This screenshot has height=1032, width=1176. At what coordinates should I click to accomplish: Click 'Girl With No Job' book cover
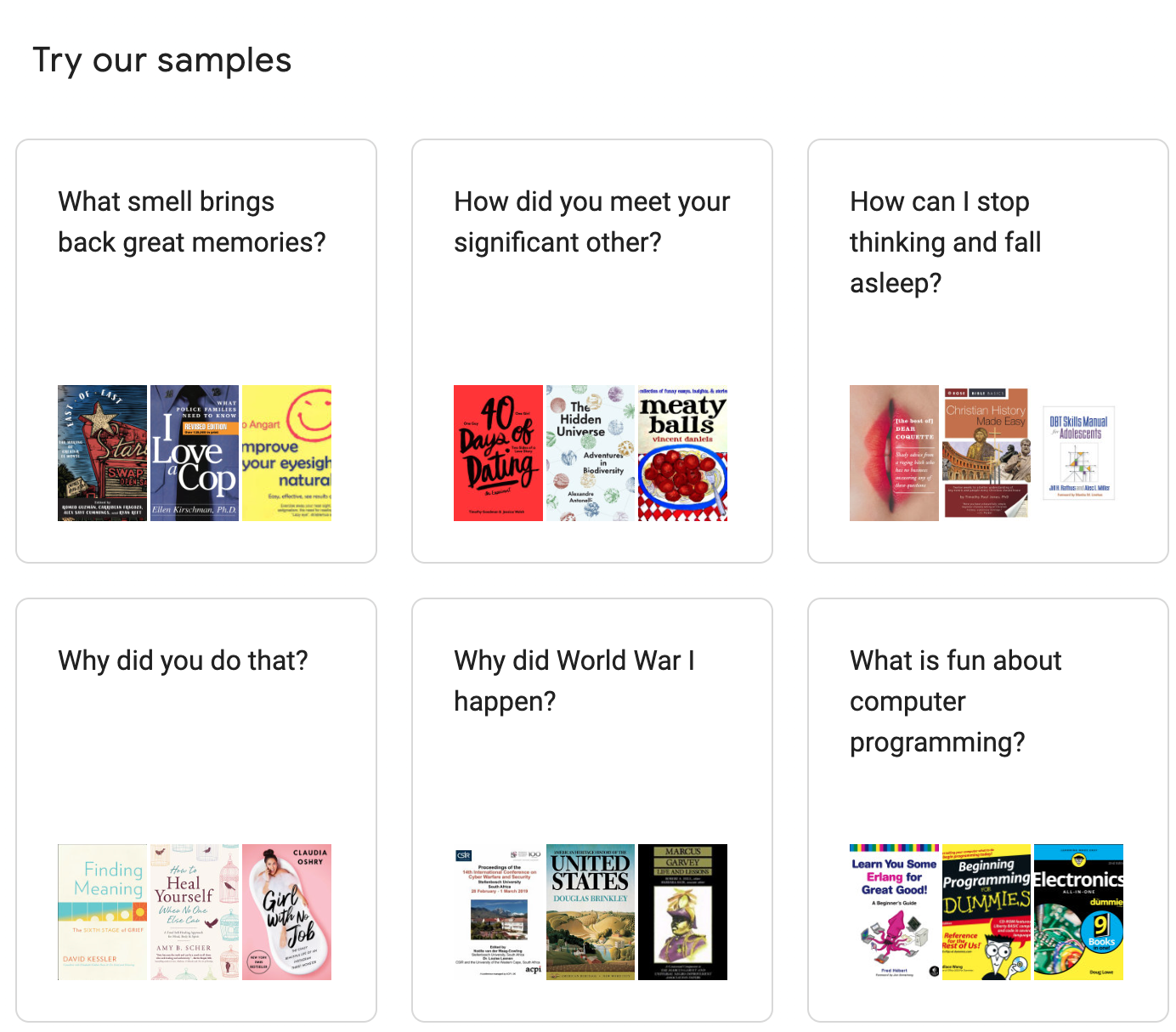pyautogui.click(x=286, y=912)
